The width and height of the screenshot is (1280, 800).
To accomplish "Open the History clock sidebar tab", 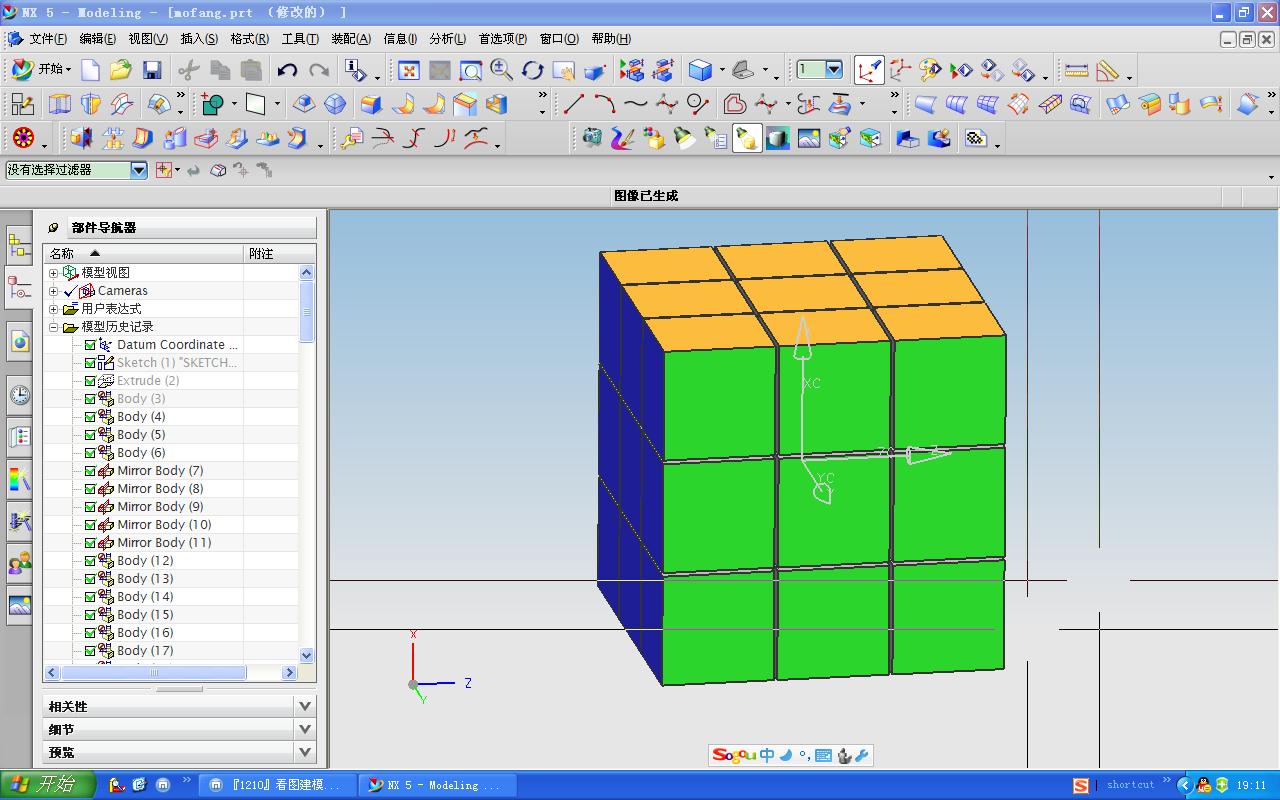I will (x=19, y=396).
